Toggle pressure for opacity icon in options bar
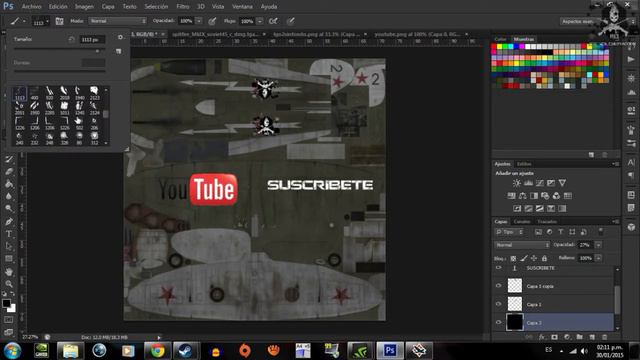The height and width of the screenshot is (360, 640). [212, 21]
